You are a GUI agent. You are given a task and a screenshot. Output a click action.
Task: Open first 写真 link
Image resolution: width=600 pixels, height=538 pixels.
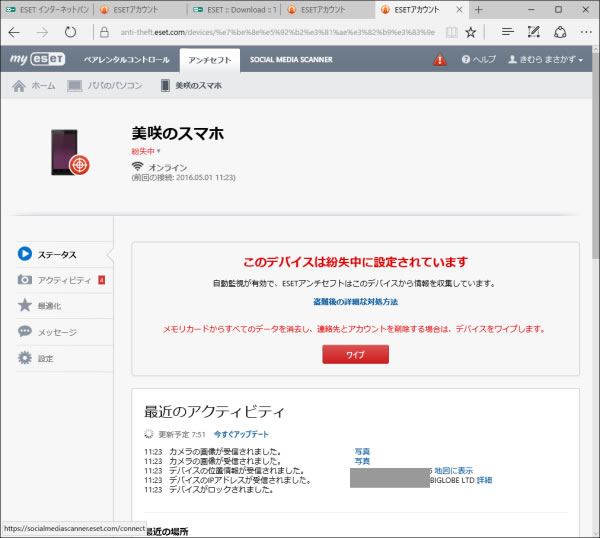click(x=362, y=452)
